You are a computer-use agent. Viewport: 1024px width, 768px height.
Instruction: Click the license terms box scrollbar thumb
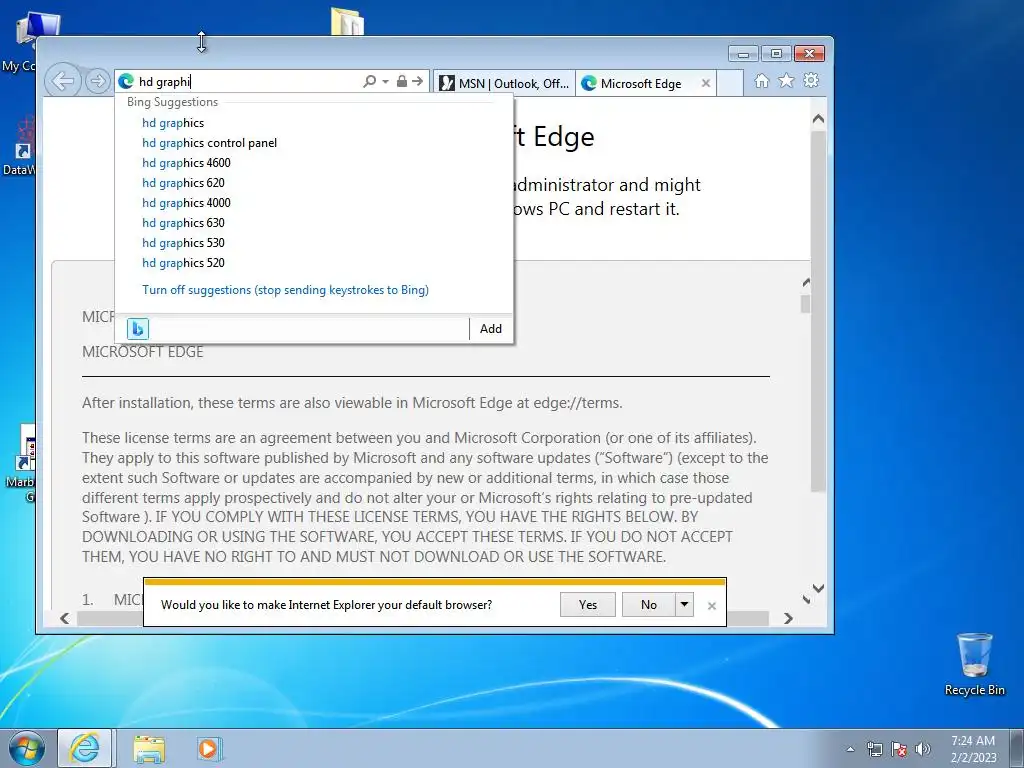[806, 304]
